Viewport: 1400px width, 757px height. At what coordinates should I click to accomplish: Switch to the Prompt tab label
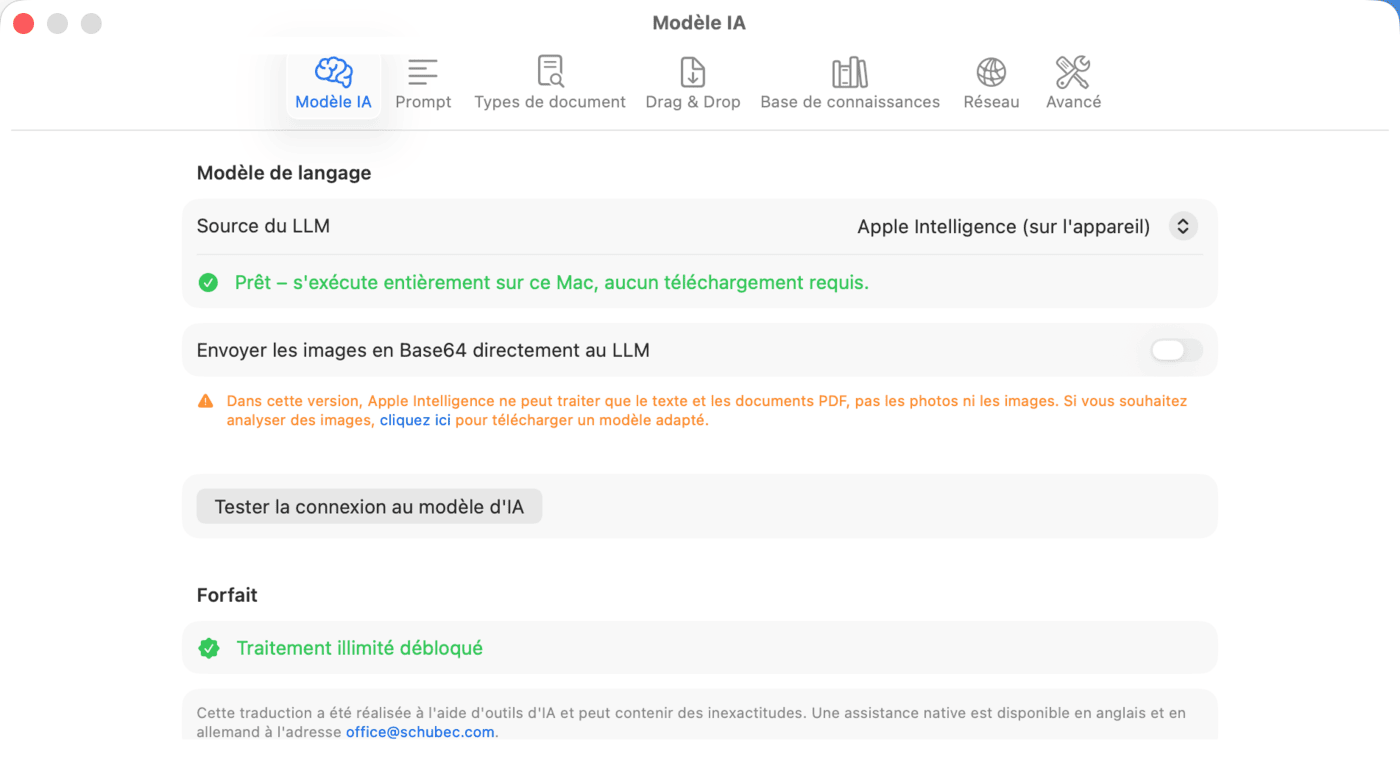pyautogui.click(x=423, y=102)
